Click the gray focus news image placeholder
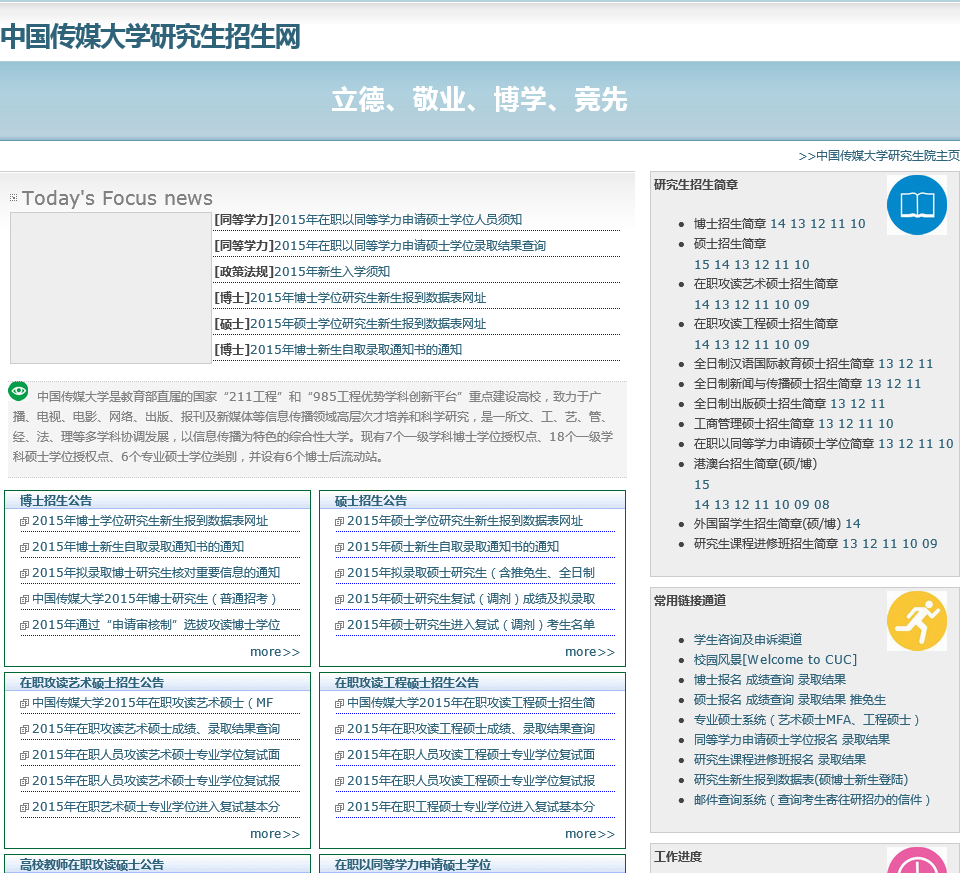The width and height of the screenshot is (960, 873). [110, 288]
